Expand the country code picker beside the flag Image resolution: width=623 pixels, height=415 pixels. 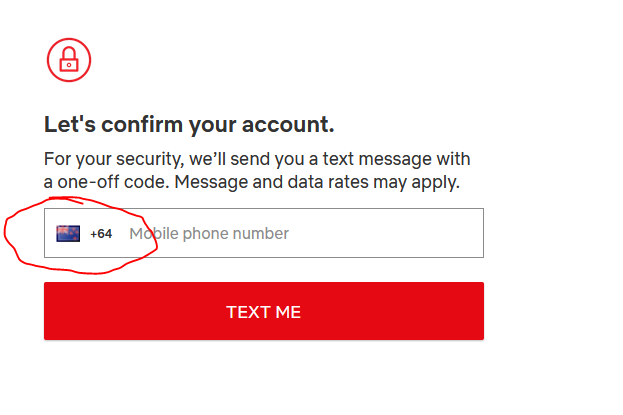pos(101,234)
